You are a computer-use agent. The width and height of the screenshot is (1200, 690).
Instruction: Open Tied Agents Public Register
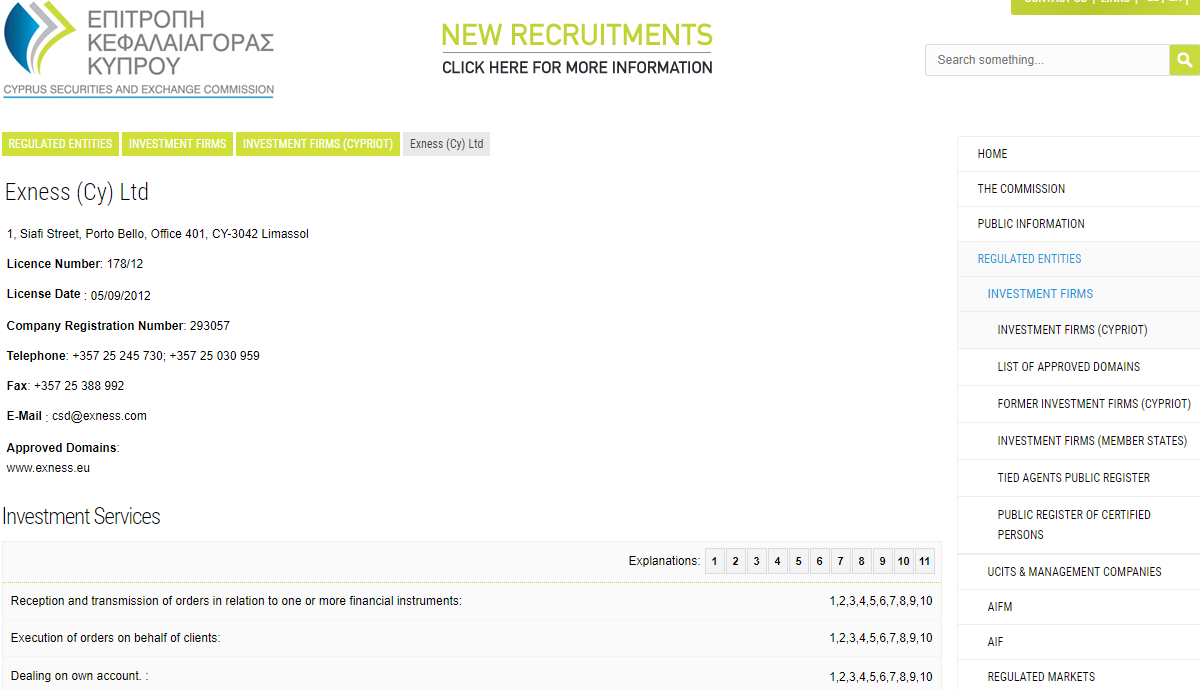[1078, 478]
